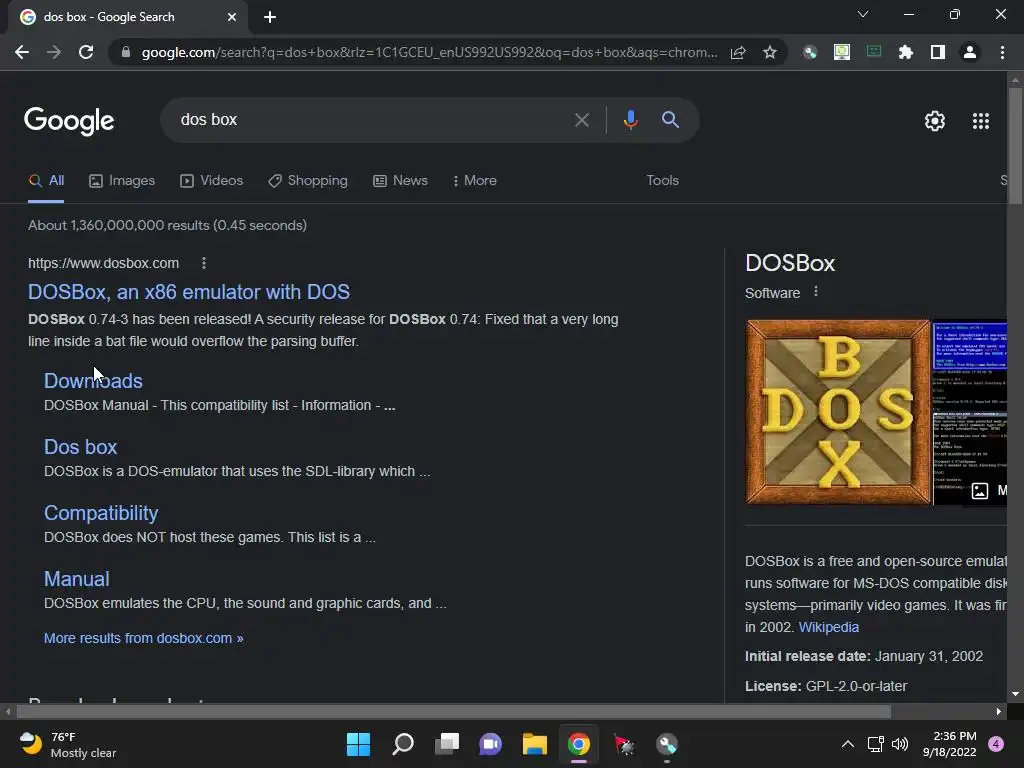Open the Extensions puzzle-piece menu

point(906,52)
